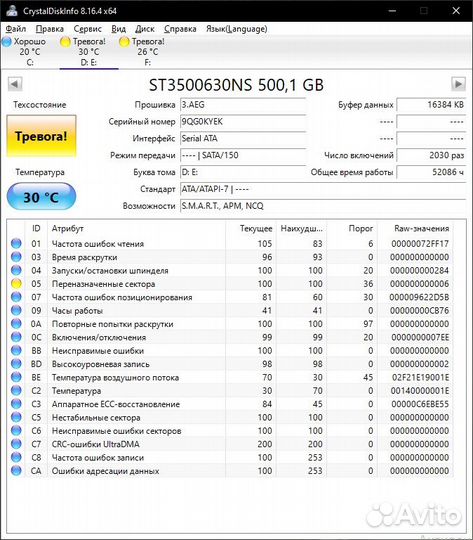Viewport: 473px width, 540px height.
Task: Go to next disk with right arrow
Action: (x=458, y=84)
